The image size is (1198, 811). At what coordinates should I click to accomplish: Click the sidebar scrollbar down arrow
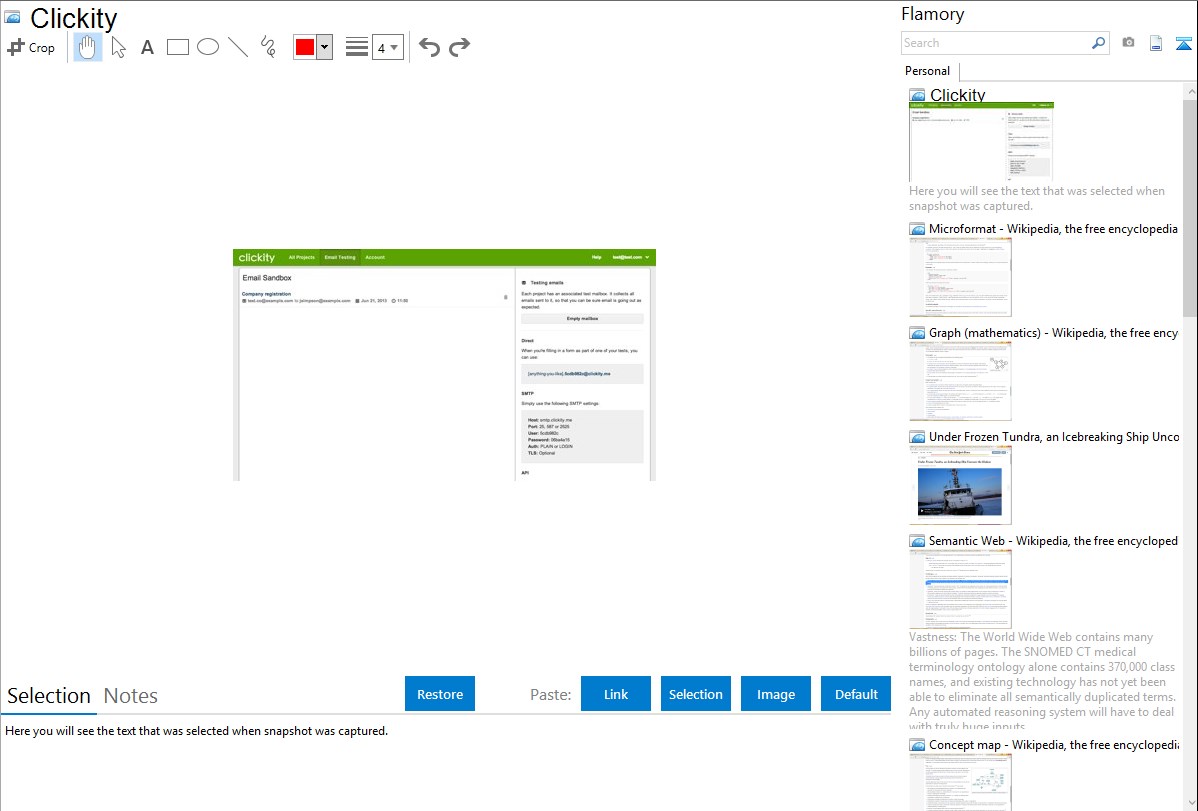click(1190, 803)
